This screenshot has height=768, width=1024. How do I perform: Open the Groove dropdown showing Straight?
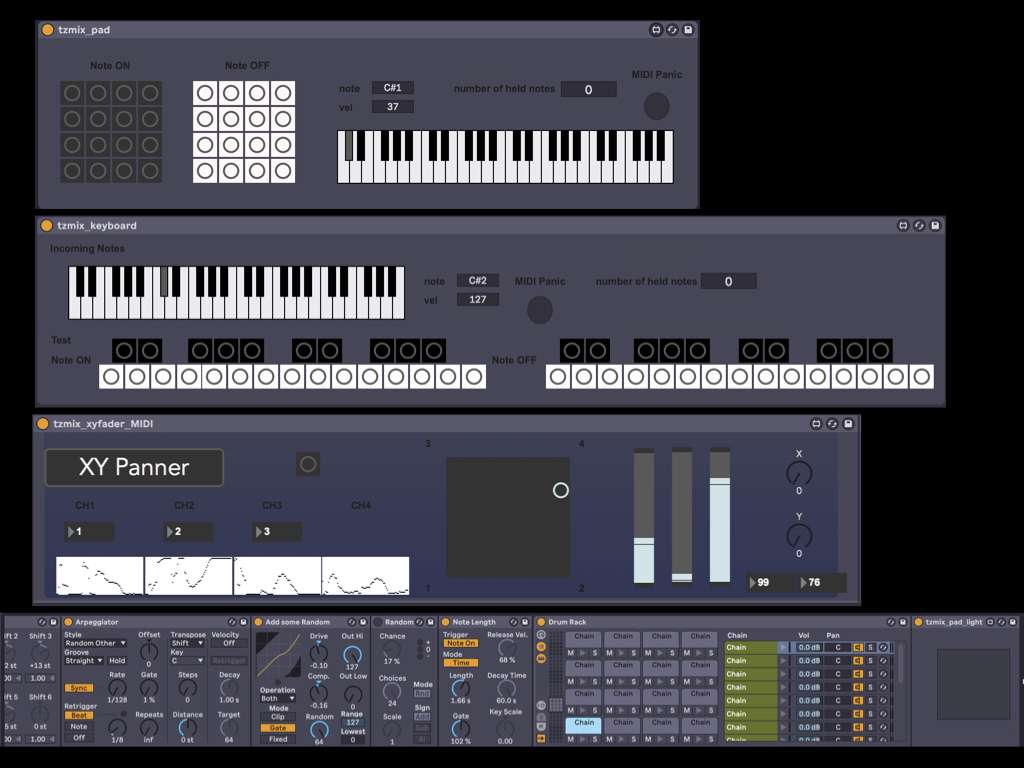[x=84, y=661]
